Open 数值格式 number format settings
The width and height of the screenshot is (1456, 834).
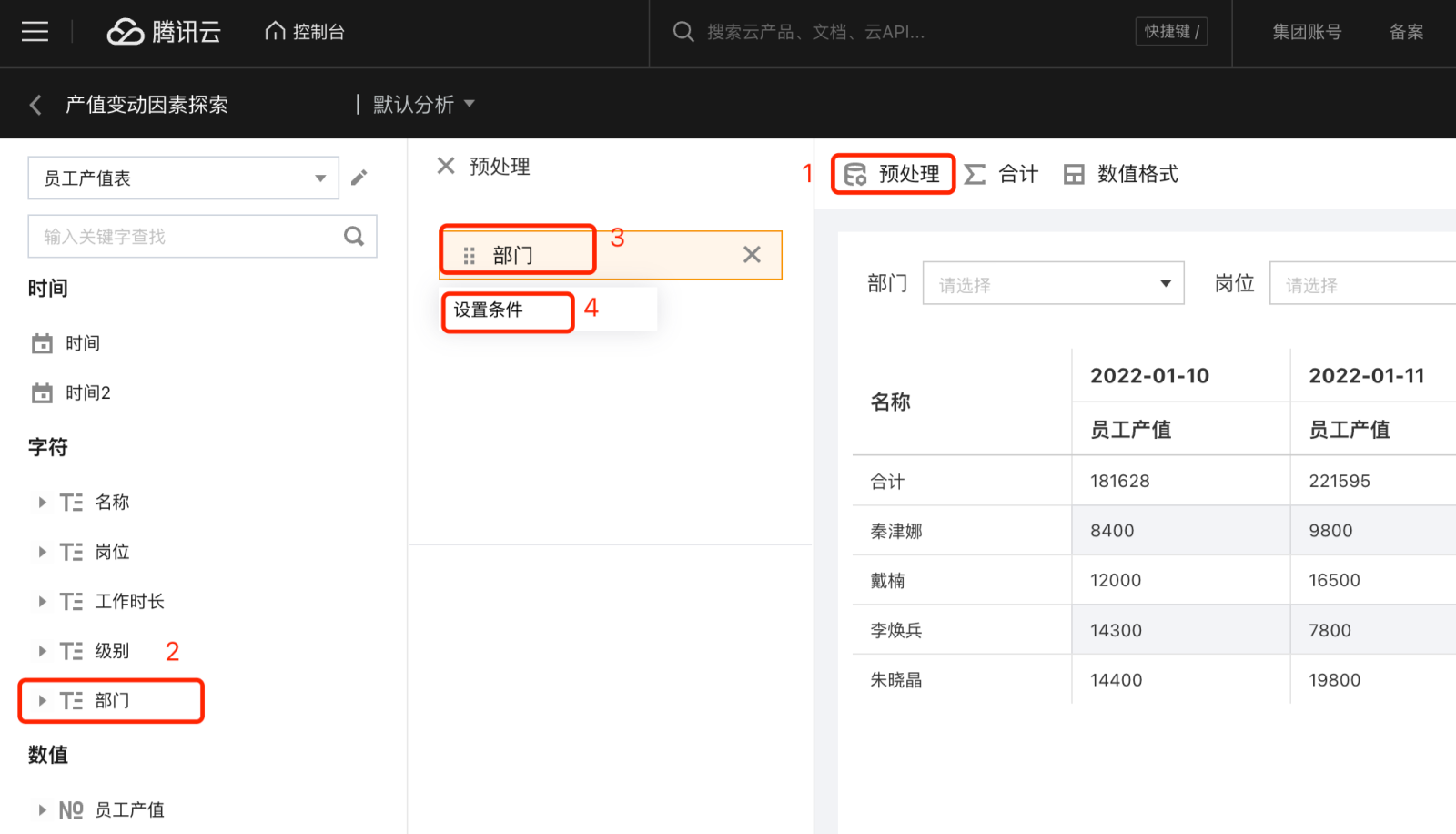1121,174
